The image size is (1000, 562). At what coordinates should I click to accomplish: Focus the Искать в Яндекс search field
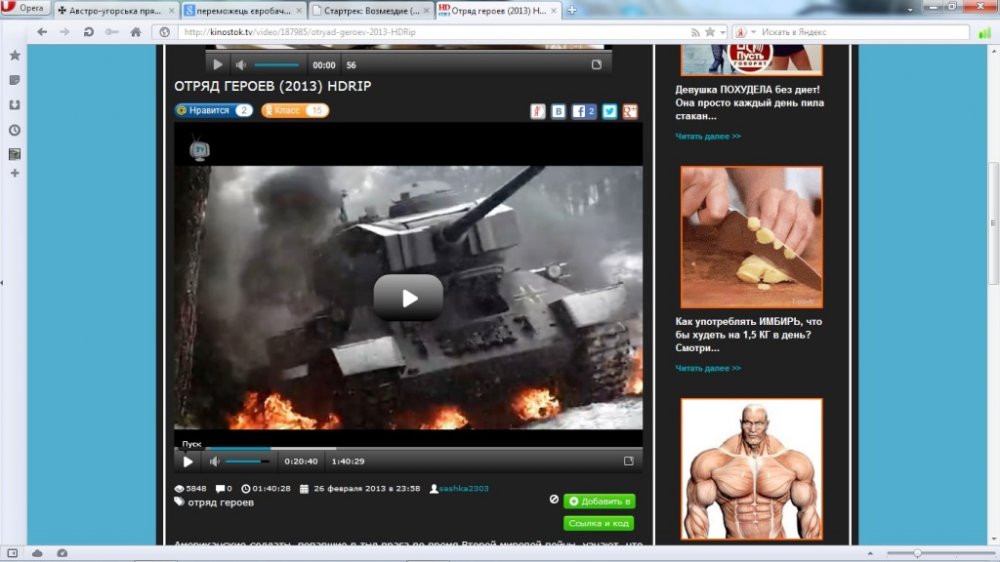[863, 32]
